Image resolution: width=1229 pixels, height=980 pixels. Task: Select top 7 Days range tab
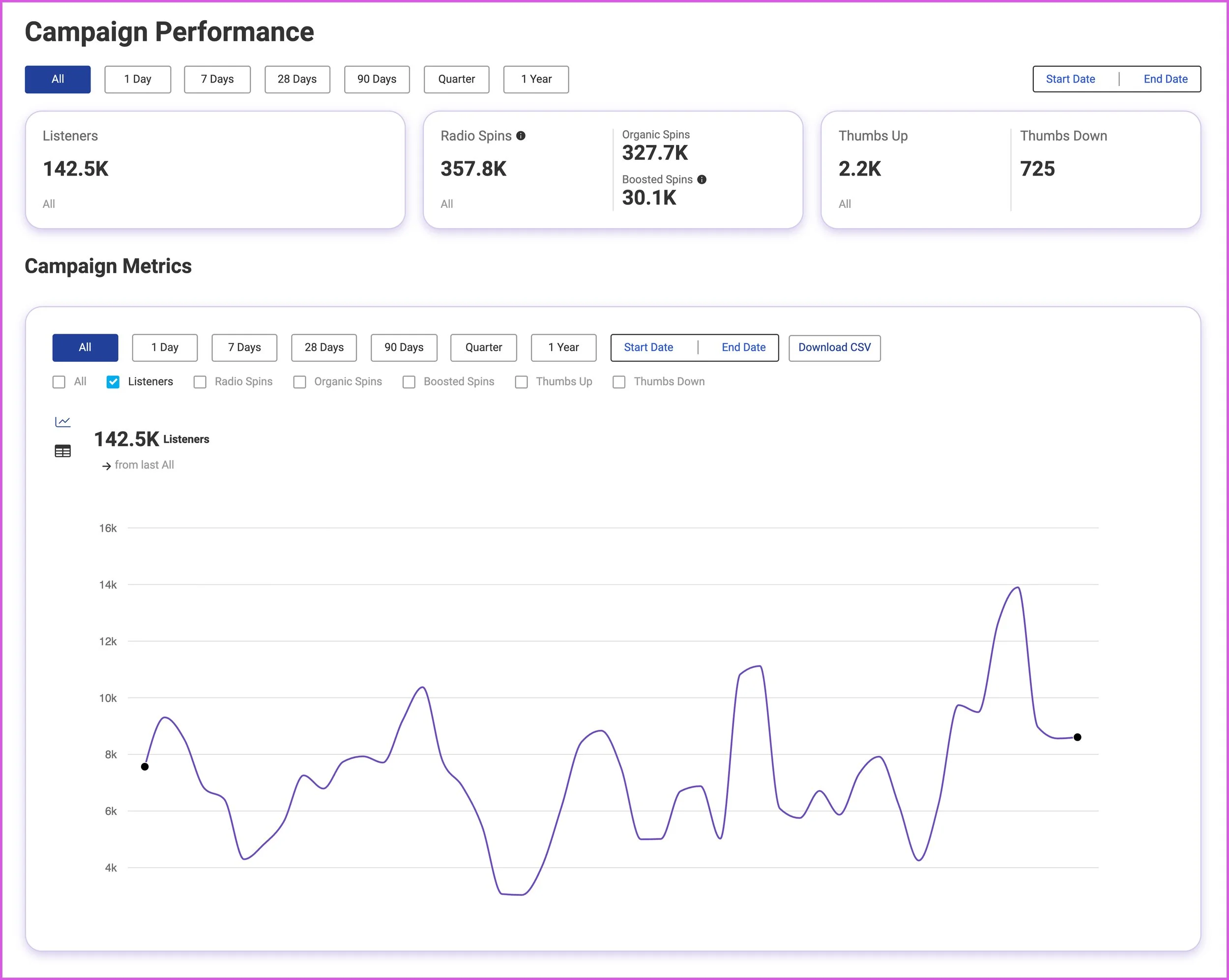[x=217, y=79]
